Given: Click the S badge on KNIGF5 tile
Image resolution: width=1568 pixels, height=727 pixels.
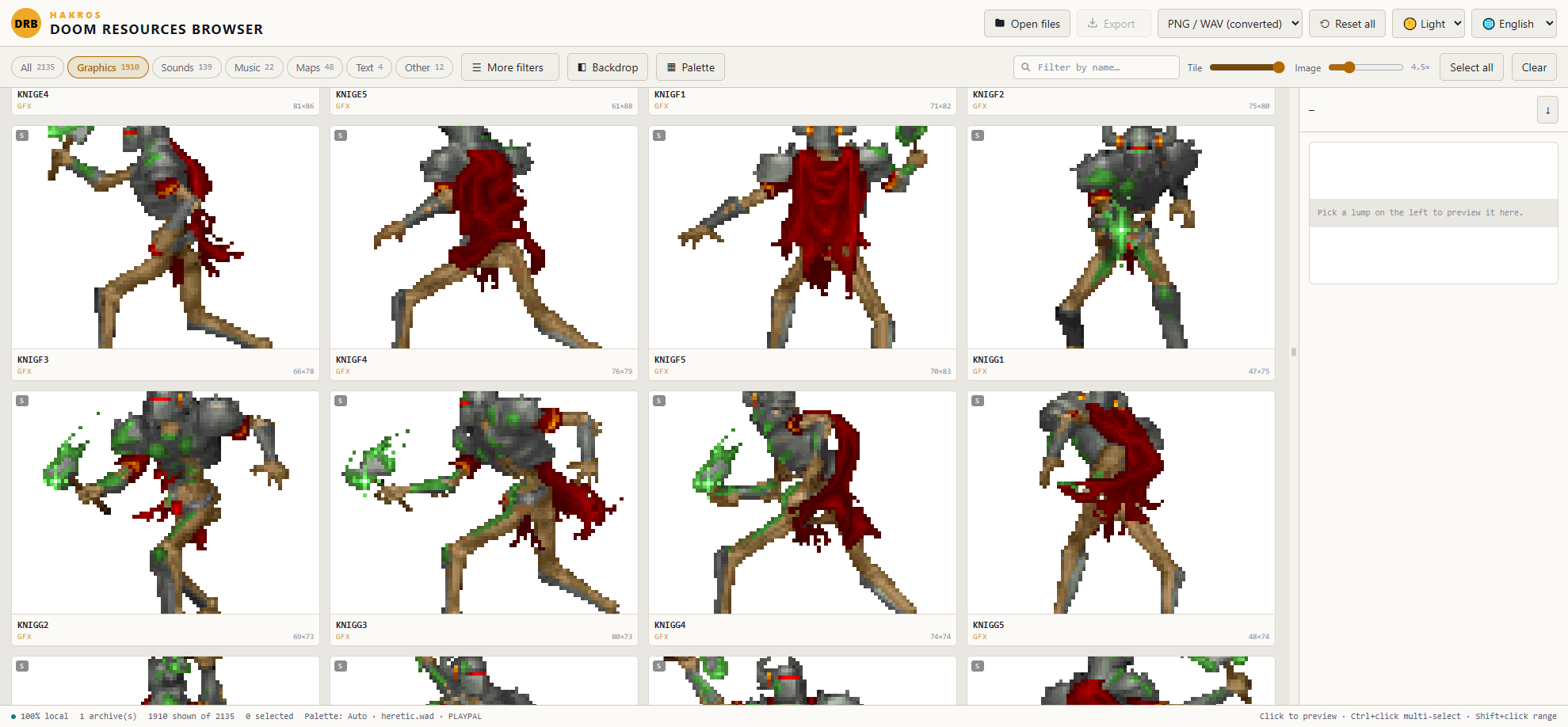Looking at the screenshot, I should coord(659,135).
